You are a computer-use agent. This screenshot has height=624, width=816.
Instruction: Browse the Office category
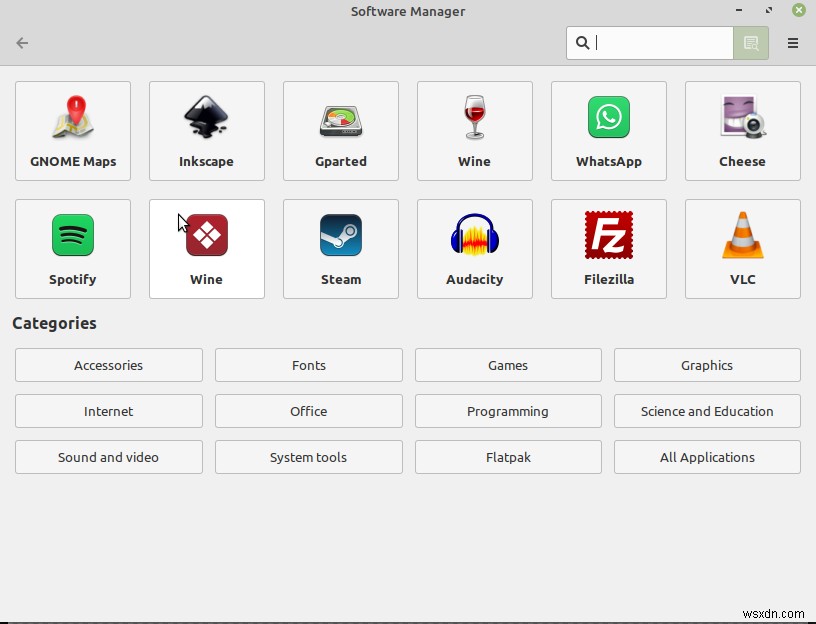(x=309, y=411)
